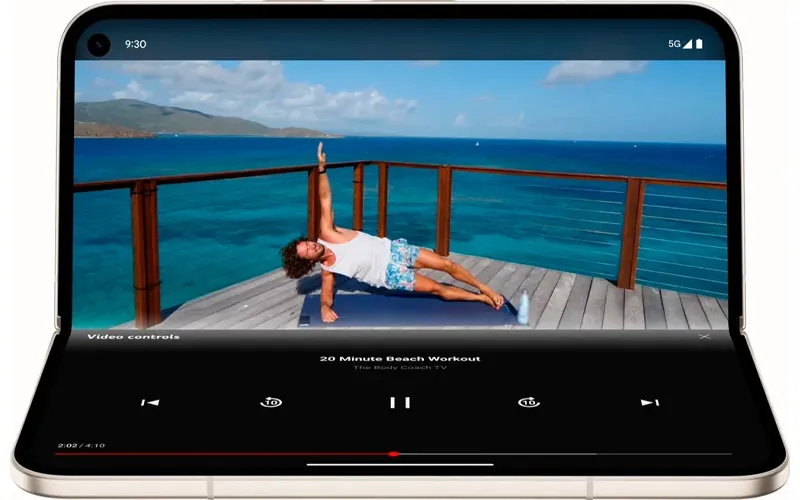Fast-forward the video 10 seconds

coord(529,402)
